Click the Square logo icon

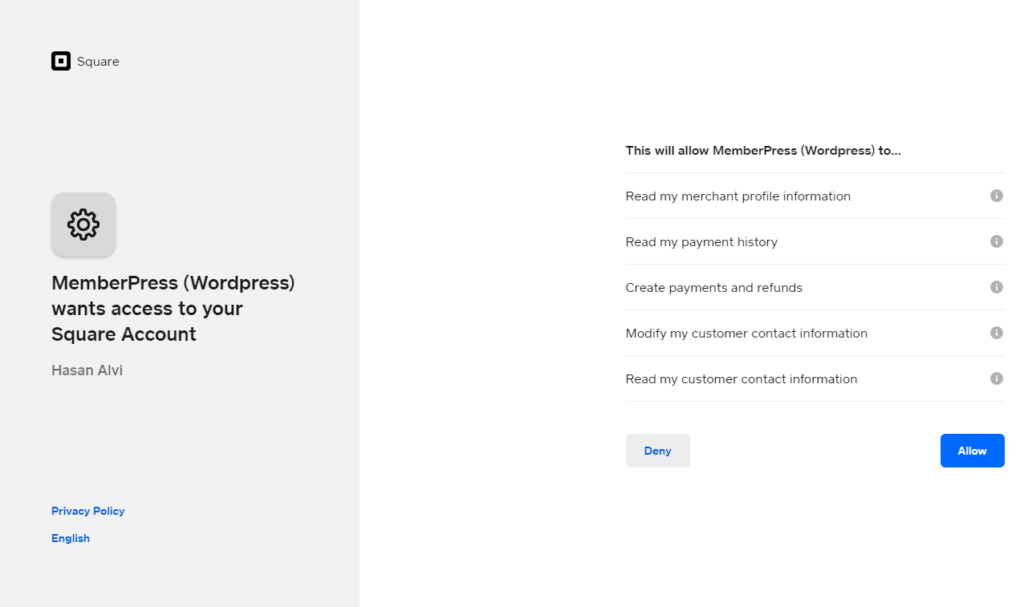click(60, 61)
